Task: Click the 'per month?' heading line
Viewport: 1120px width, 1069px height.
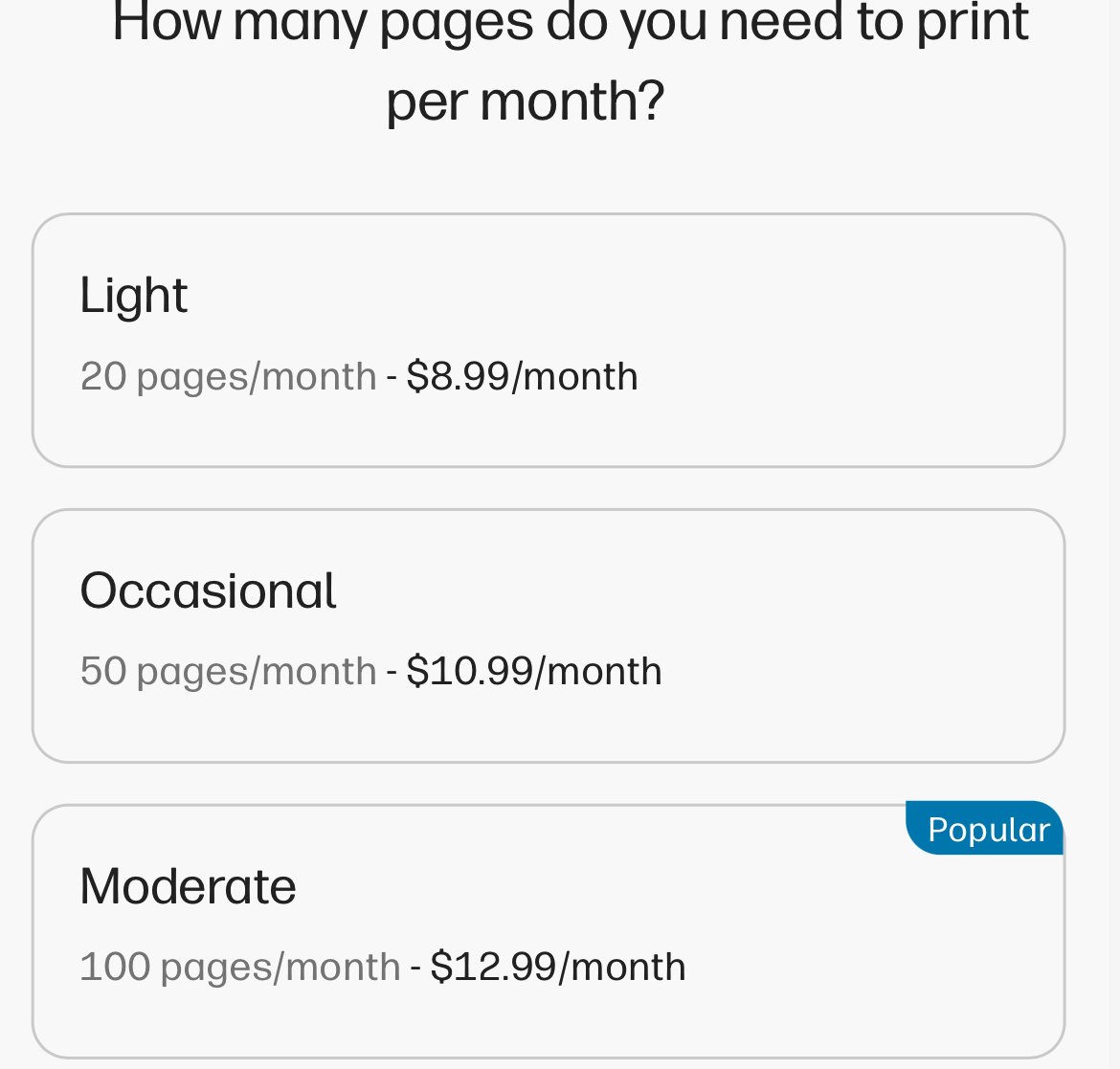Action: [526, 101]
